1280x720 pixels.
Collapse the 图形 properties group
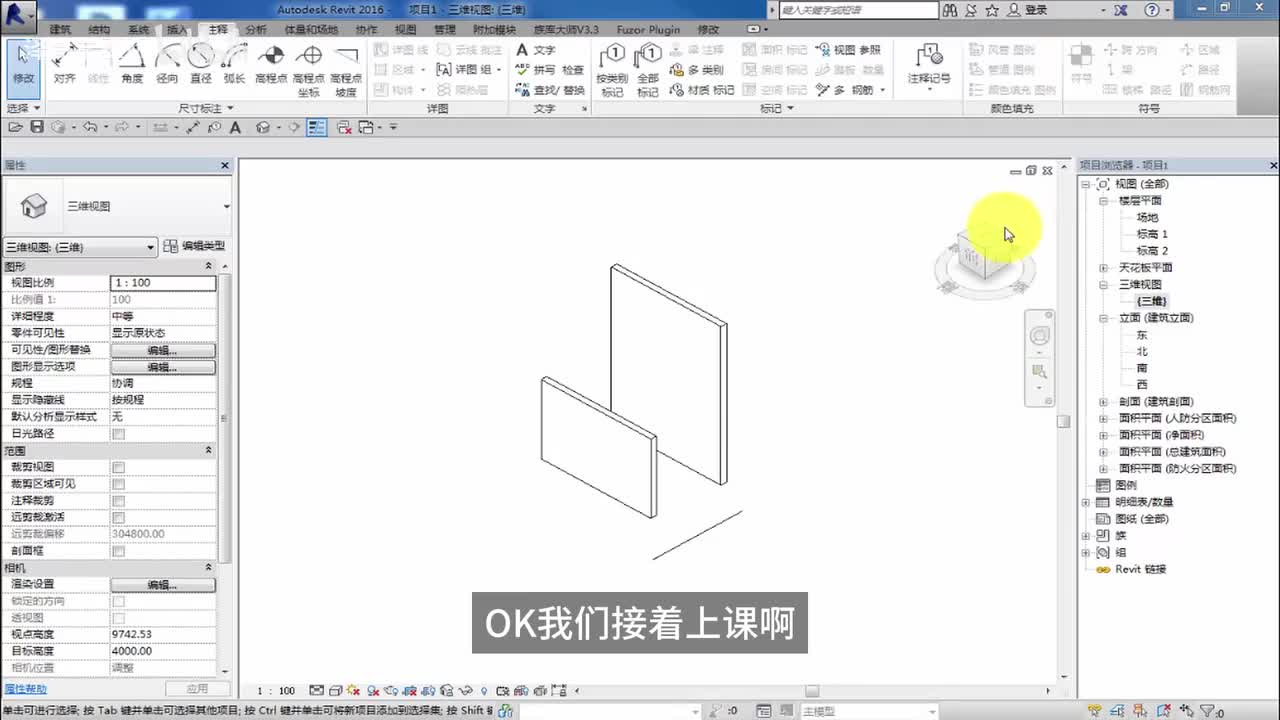(209, 266)
